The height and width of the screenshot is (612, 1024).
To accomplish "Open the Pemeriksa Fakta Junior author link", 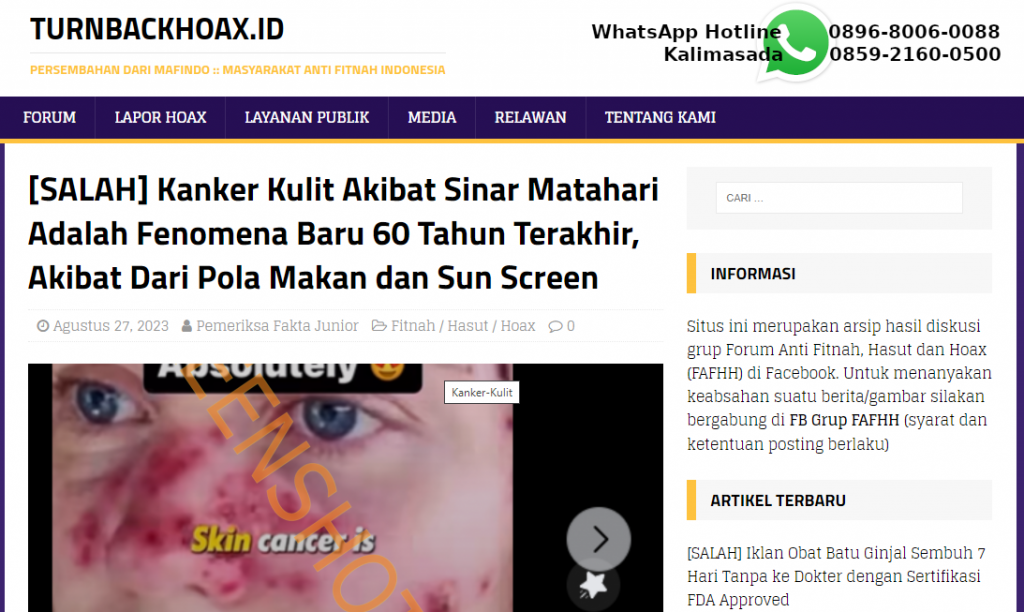I will pos(278,326).
